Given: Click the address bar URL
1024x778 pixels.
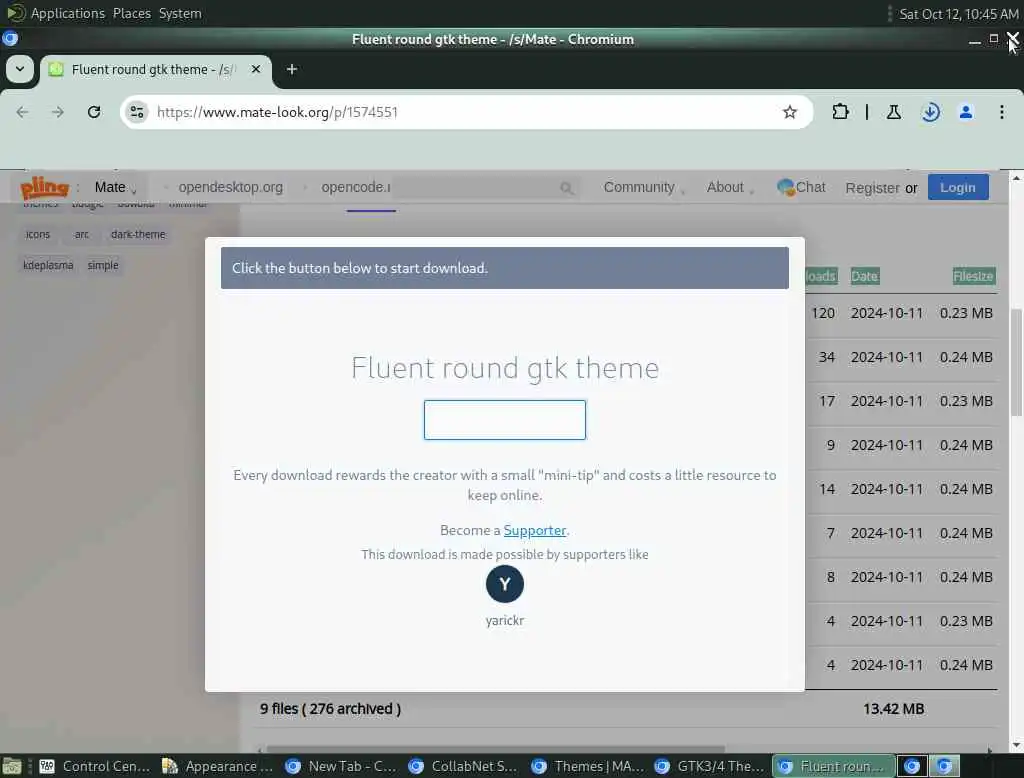Looking at the screenshot, I should 277,112.
